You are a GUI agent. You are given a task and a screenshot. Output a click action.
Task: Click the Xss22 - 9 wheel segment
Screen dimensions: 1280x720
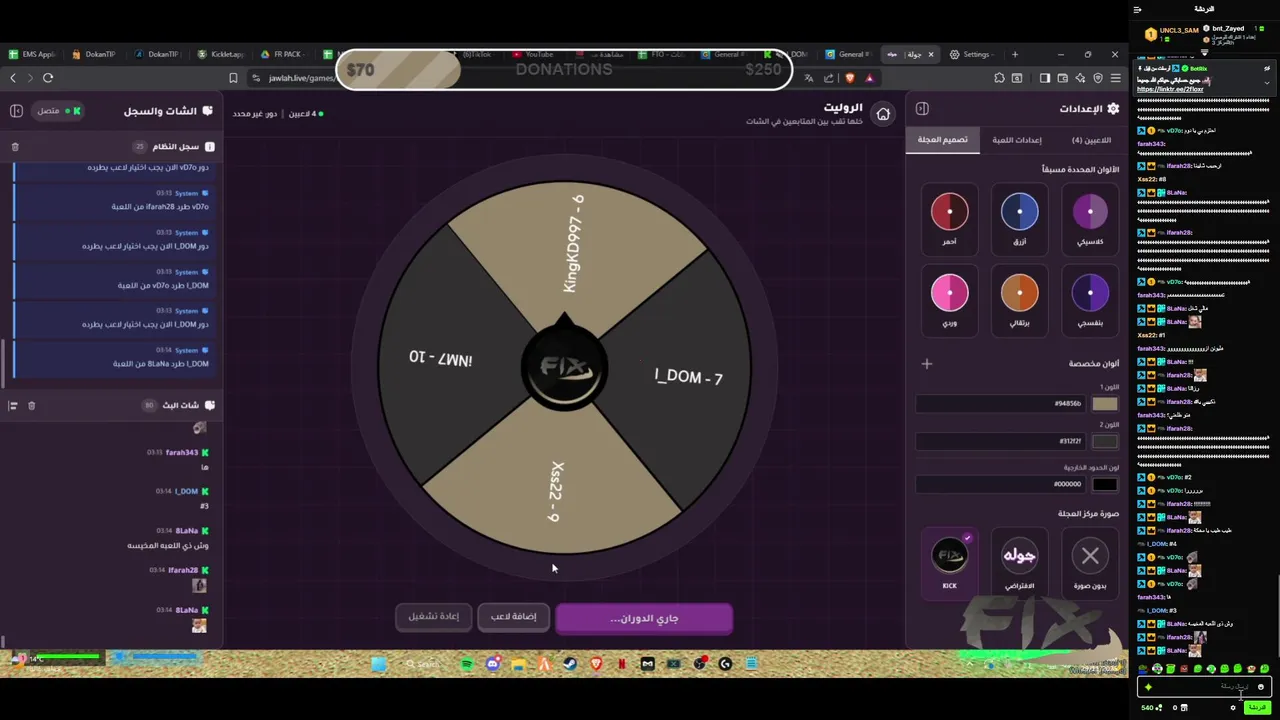click(x=556, y=491)
